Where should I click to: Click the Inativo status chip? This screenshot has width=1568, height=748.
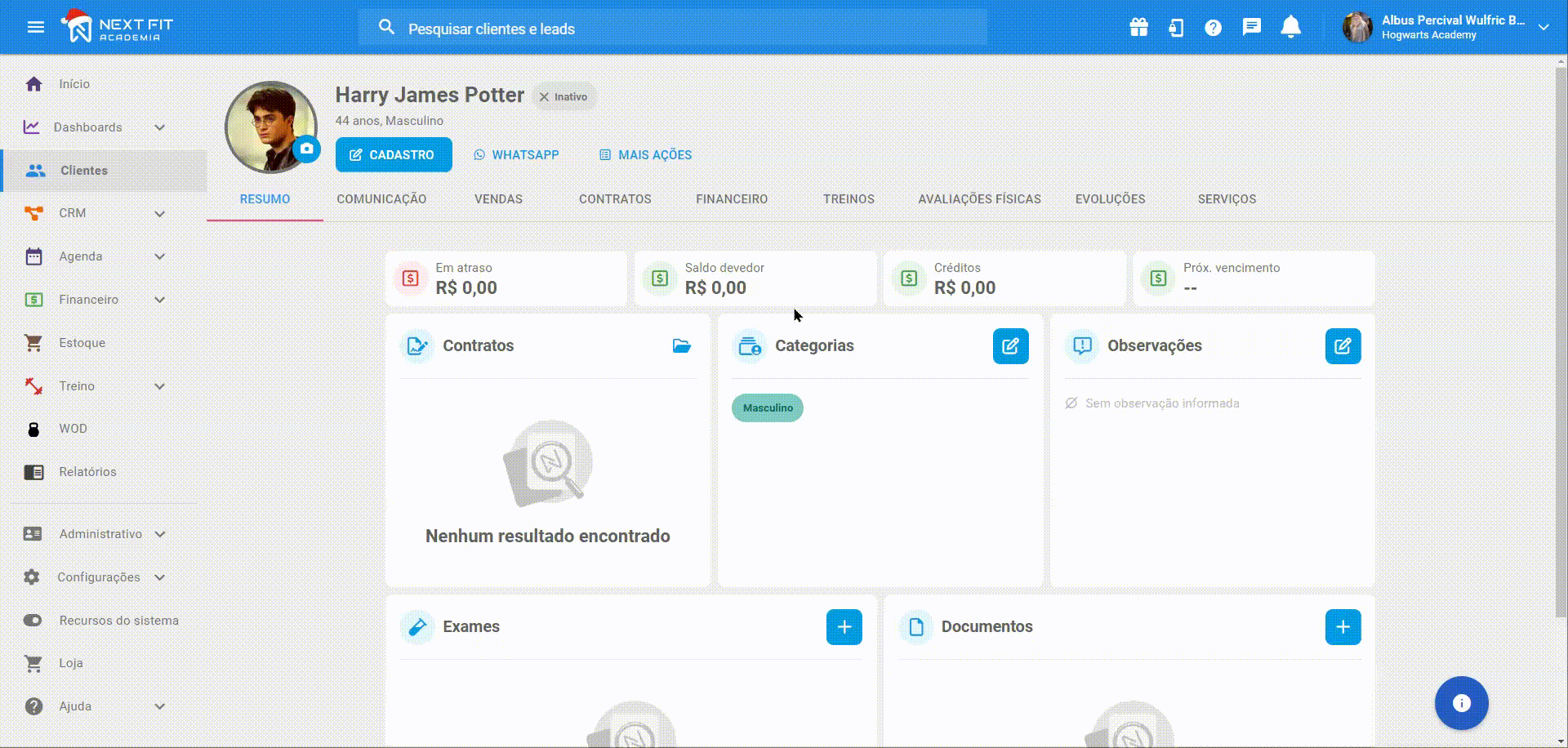[x=563, y=96]
